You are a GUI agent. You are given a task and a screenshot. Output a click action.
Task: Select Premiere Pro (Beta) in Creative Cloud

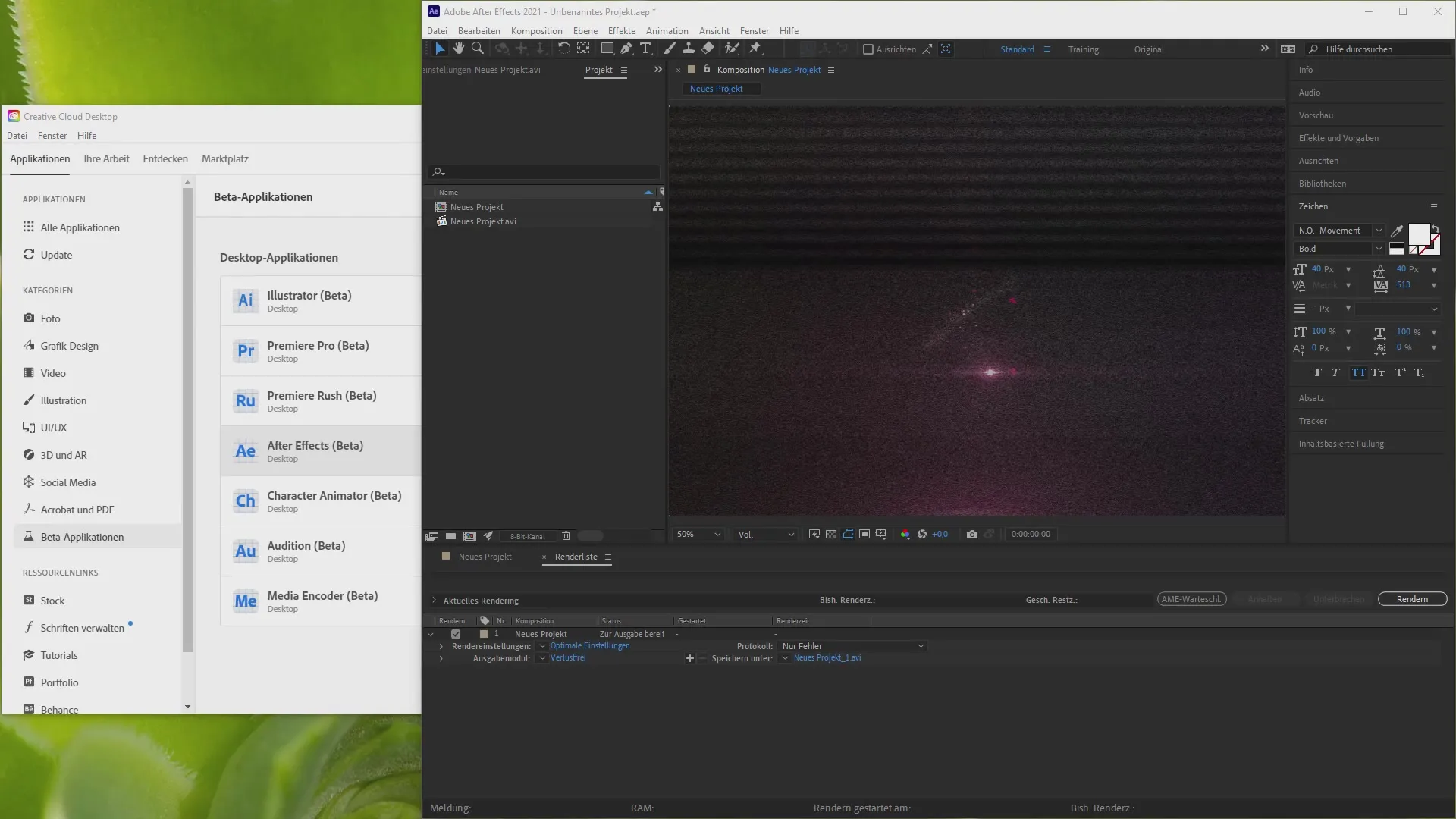pos(321,351)
